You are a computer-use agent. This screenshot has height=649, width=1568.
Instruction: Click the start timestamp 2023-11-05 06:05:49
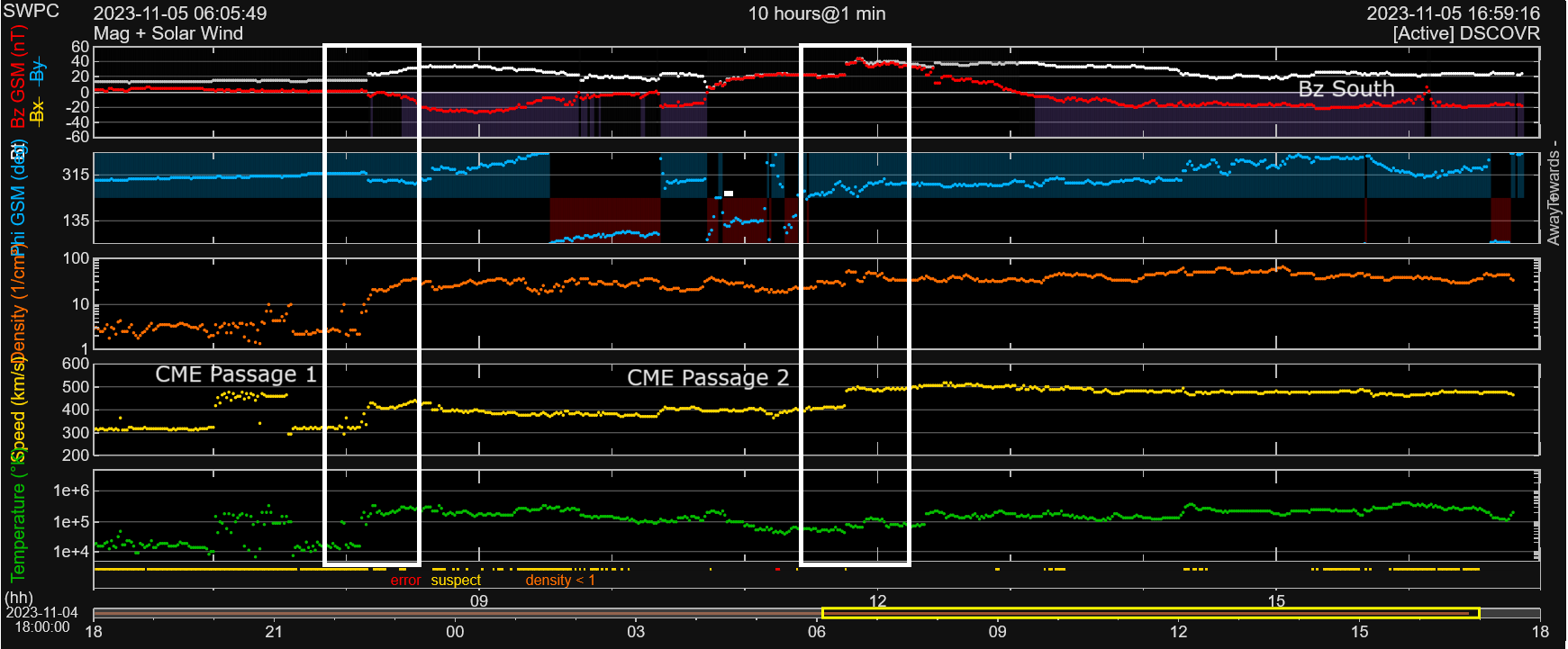180,14
